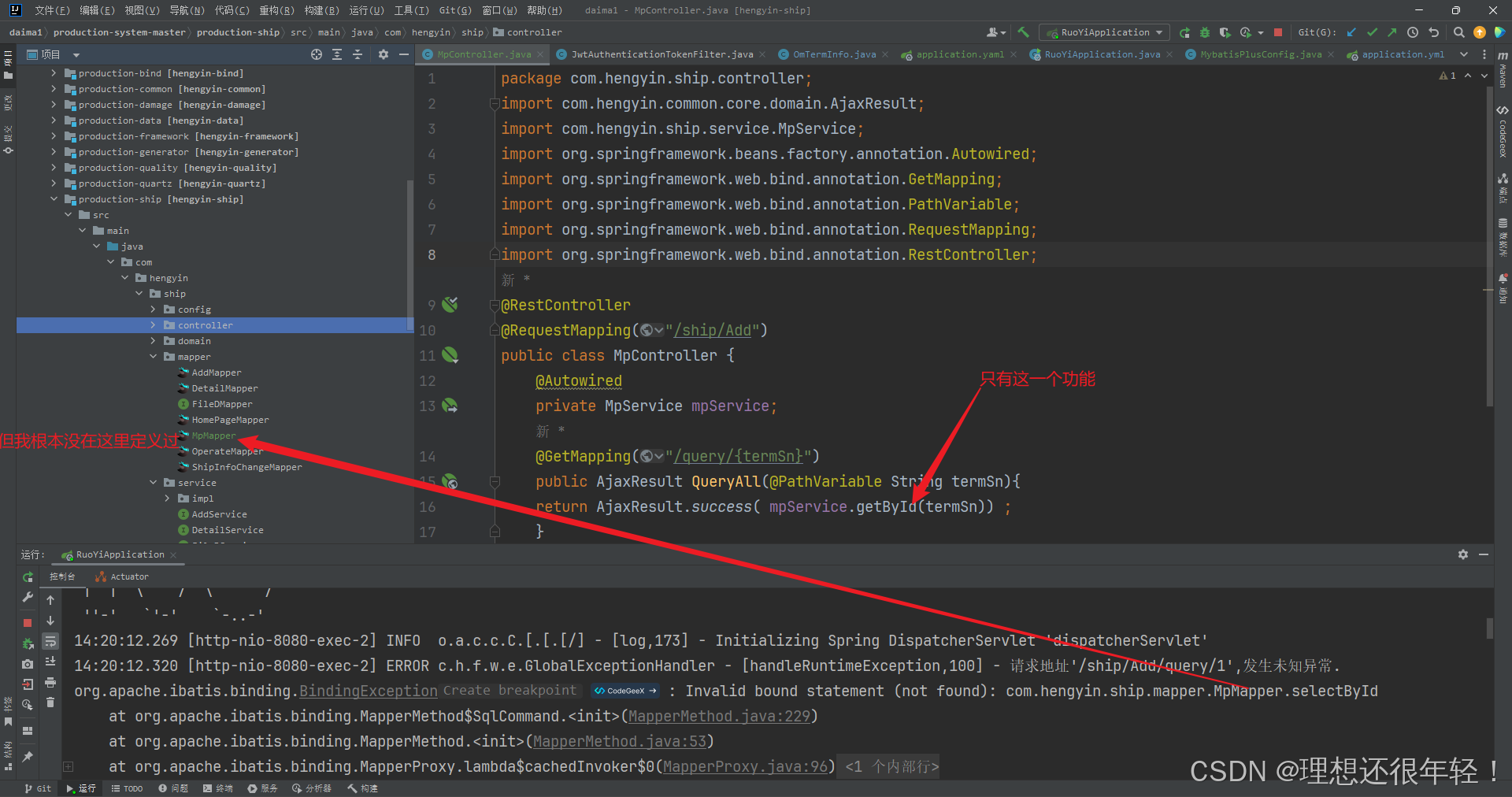Select MpMapper in the project tree

(213, 436)
